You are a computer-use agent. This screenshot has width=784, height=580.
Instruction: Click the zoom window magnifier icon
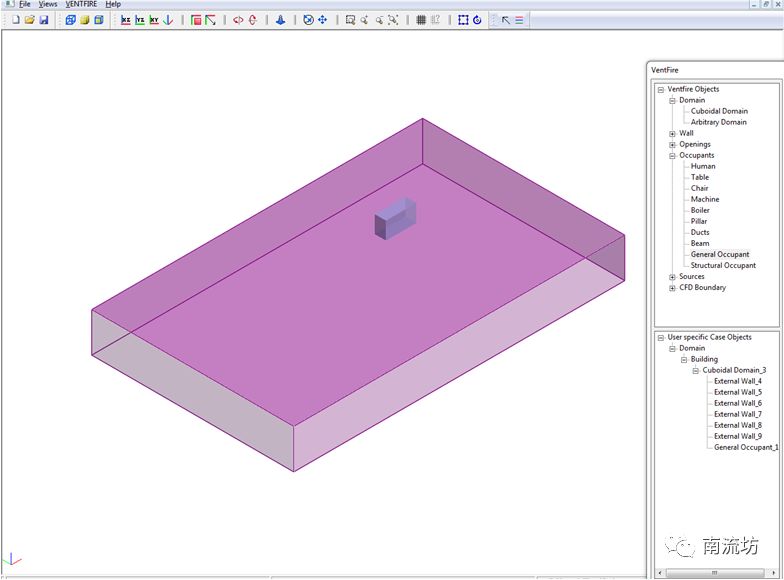[x=350, y=20]
